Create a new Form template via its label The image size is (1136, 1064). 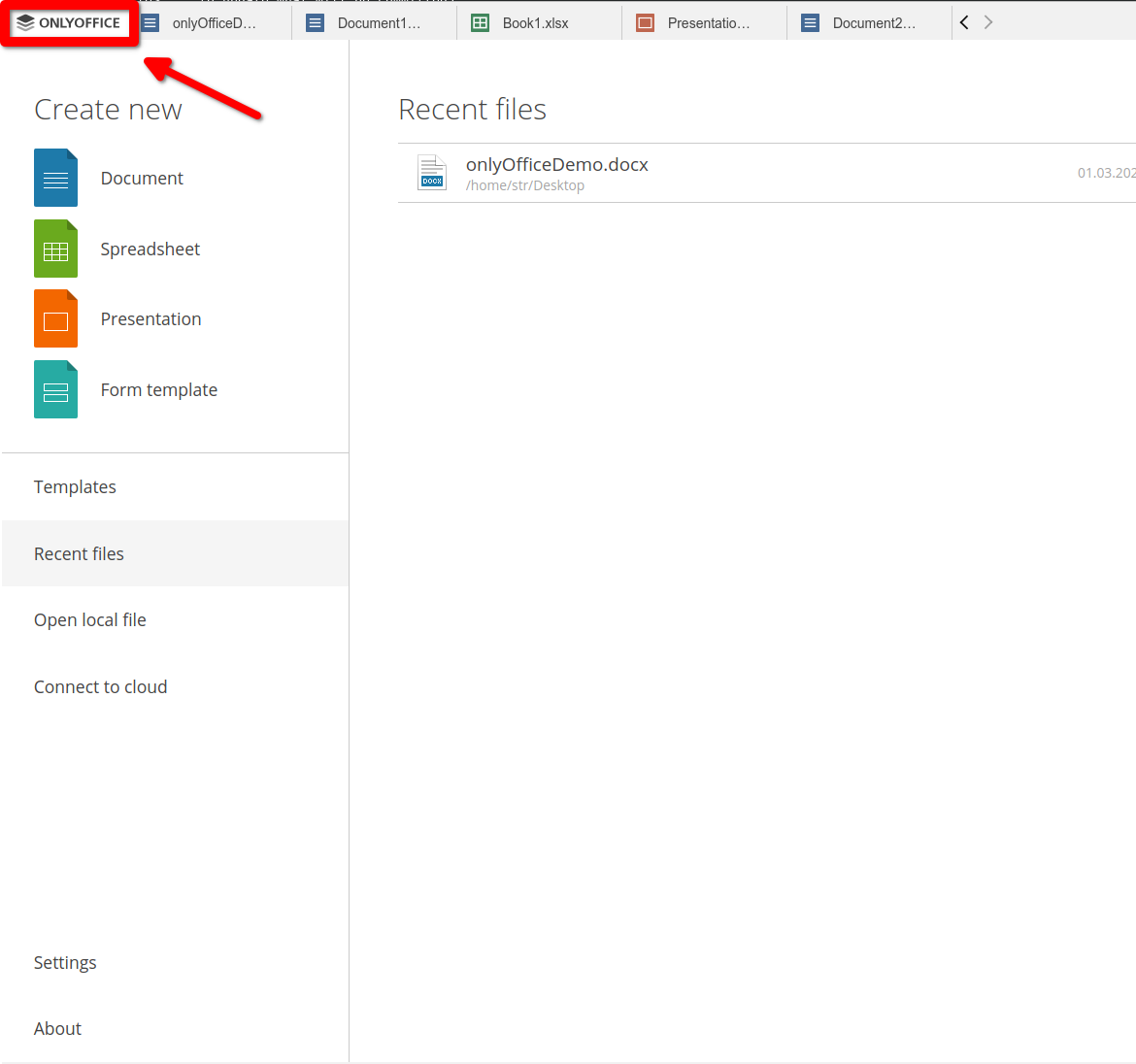158,390
